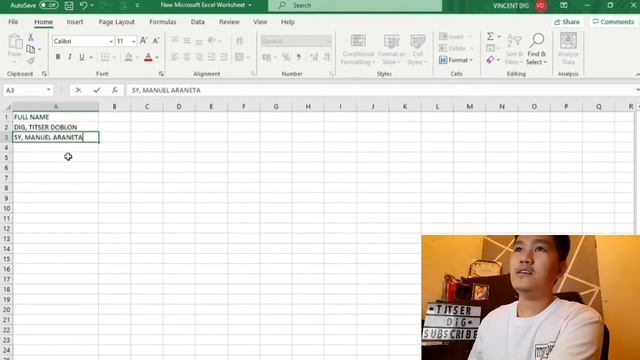Toggle Underline formatting

pos(82,57)
